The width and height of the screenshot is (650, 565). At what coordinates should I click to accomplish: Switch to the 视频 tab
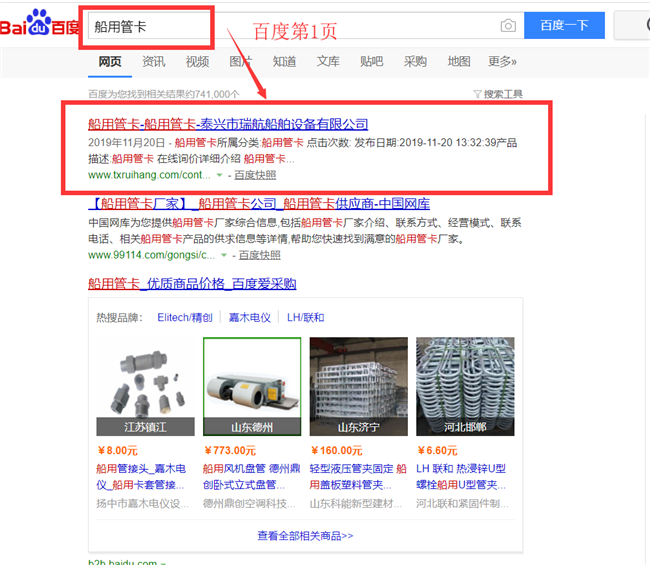(x=197, y=62)
